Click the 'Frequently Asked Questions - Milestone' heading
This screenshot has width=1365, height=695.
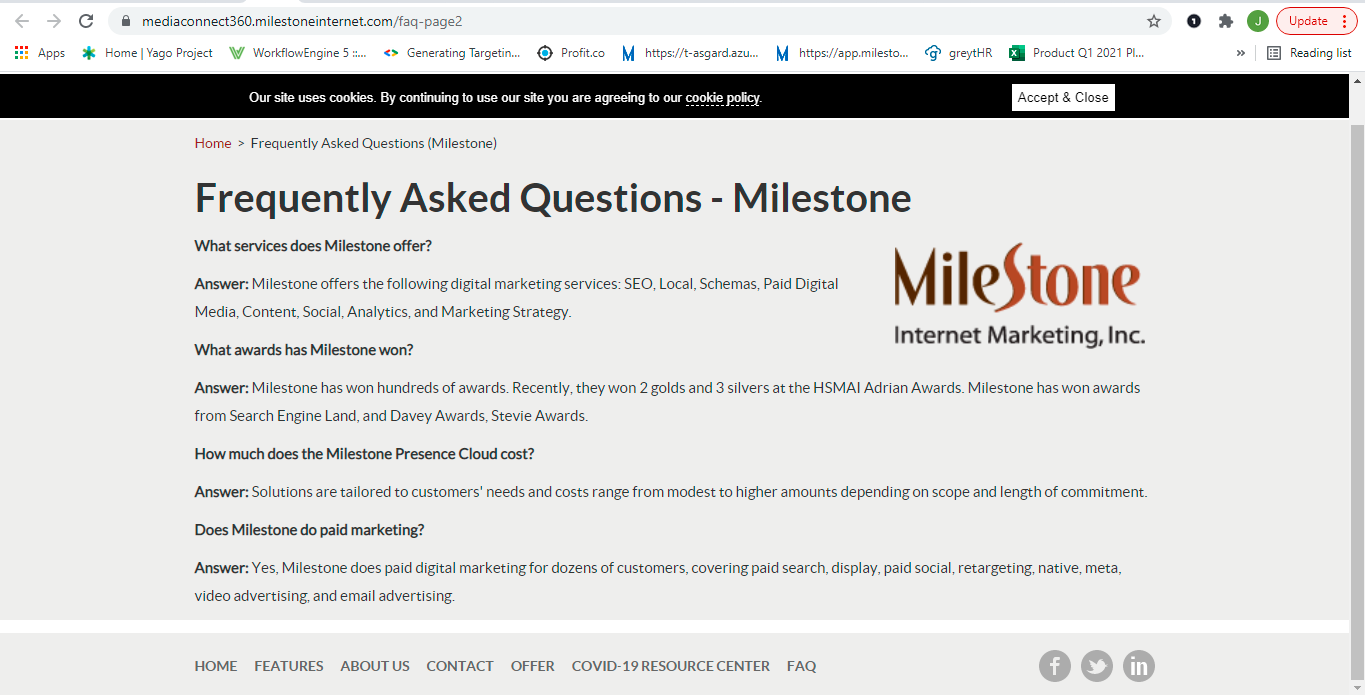[553, 198]
